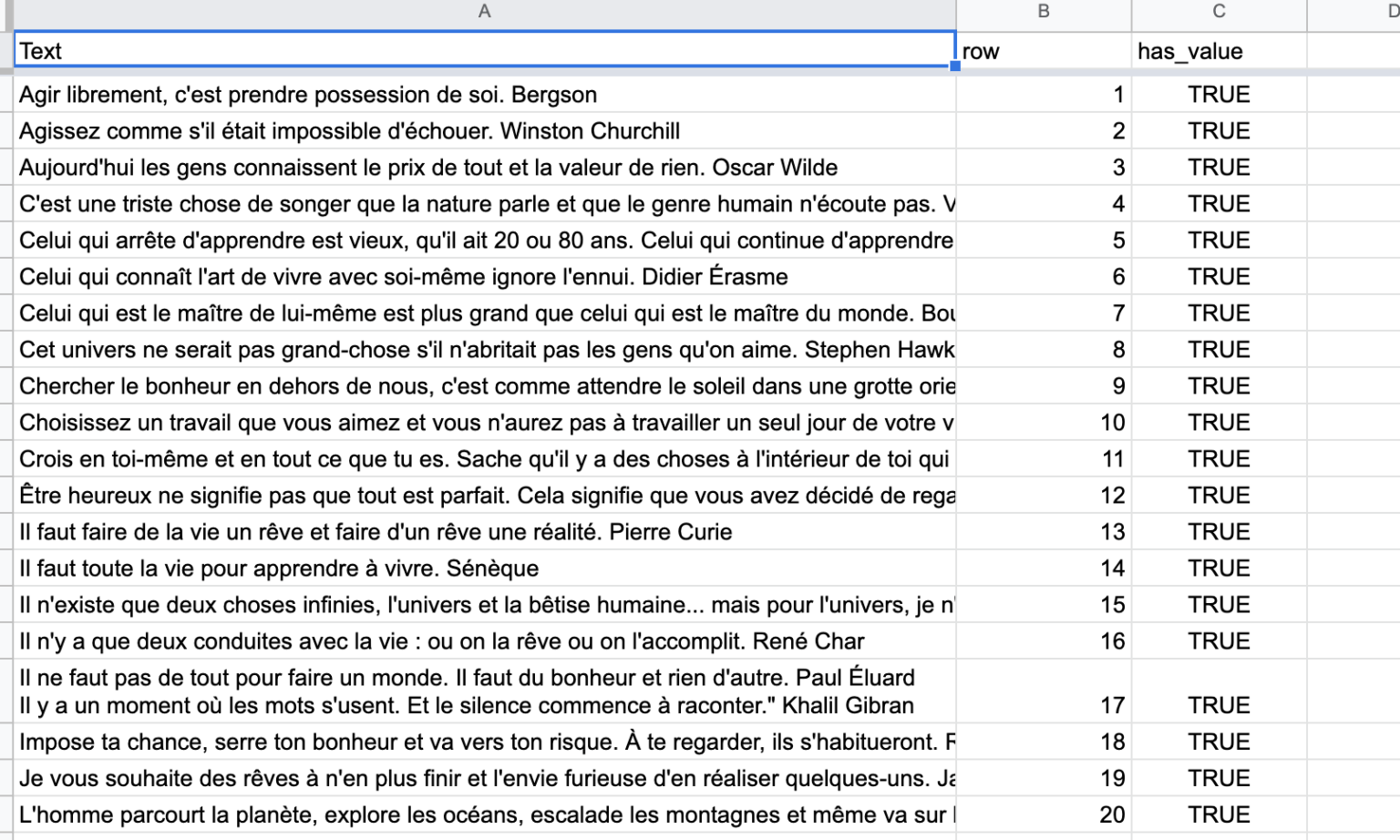Click the Winston Churchill quote cell
Image resolution: width=1400 pixels, height=840 pixels.
coord(484,131)
